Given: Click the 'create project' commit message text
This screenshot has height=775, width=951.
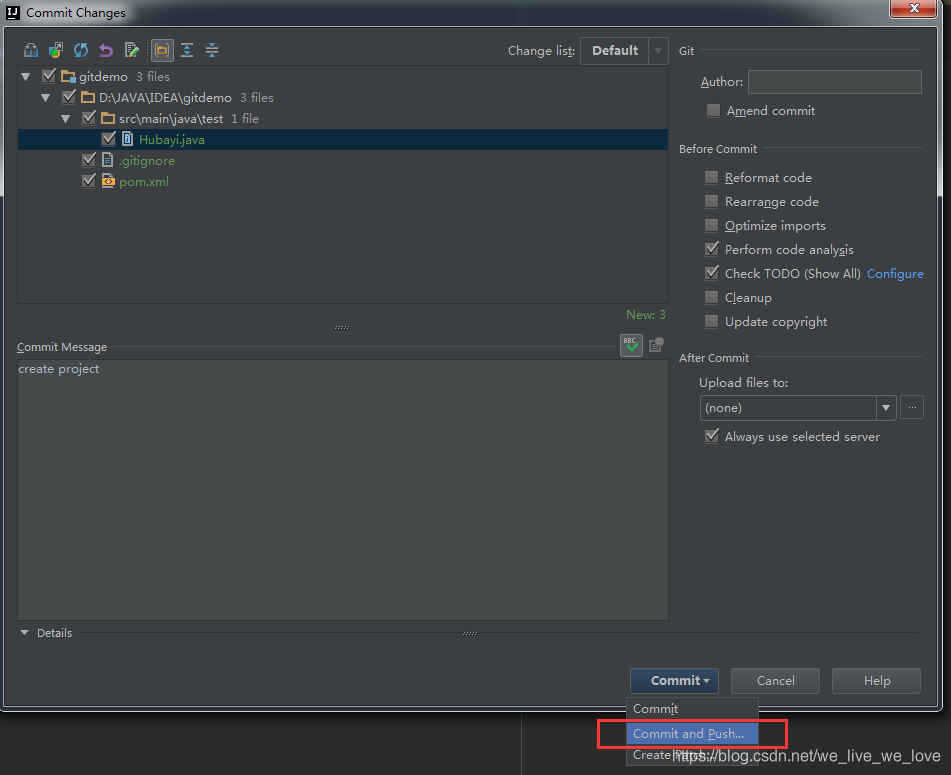Looking at the screenshot, I should [58, 369].
